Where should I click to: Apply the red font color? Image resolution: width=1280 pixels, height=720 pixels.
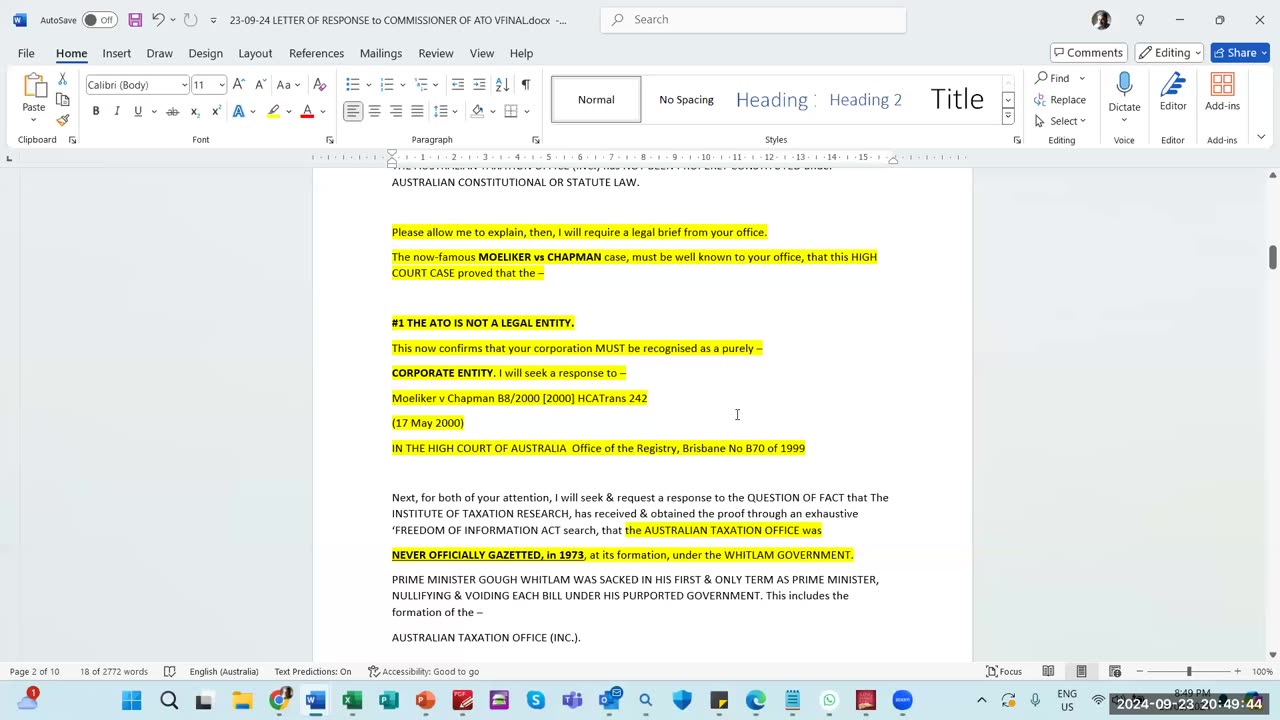click(307, 111)
